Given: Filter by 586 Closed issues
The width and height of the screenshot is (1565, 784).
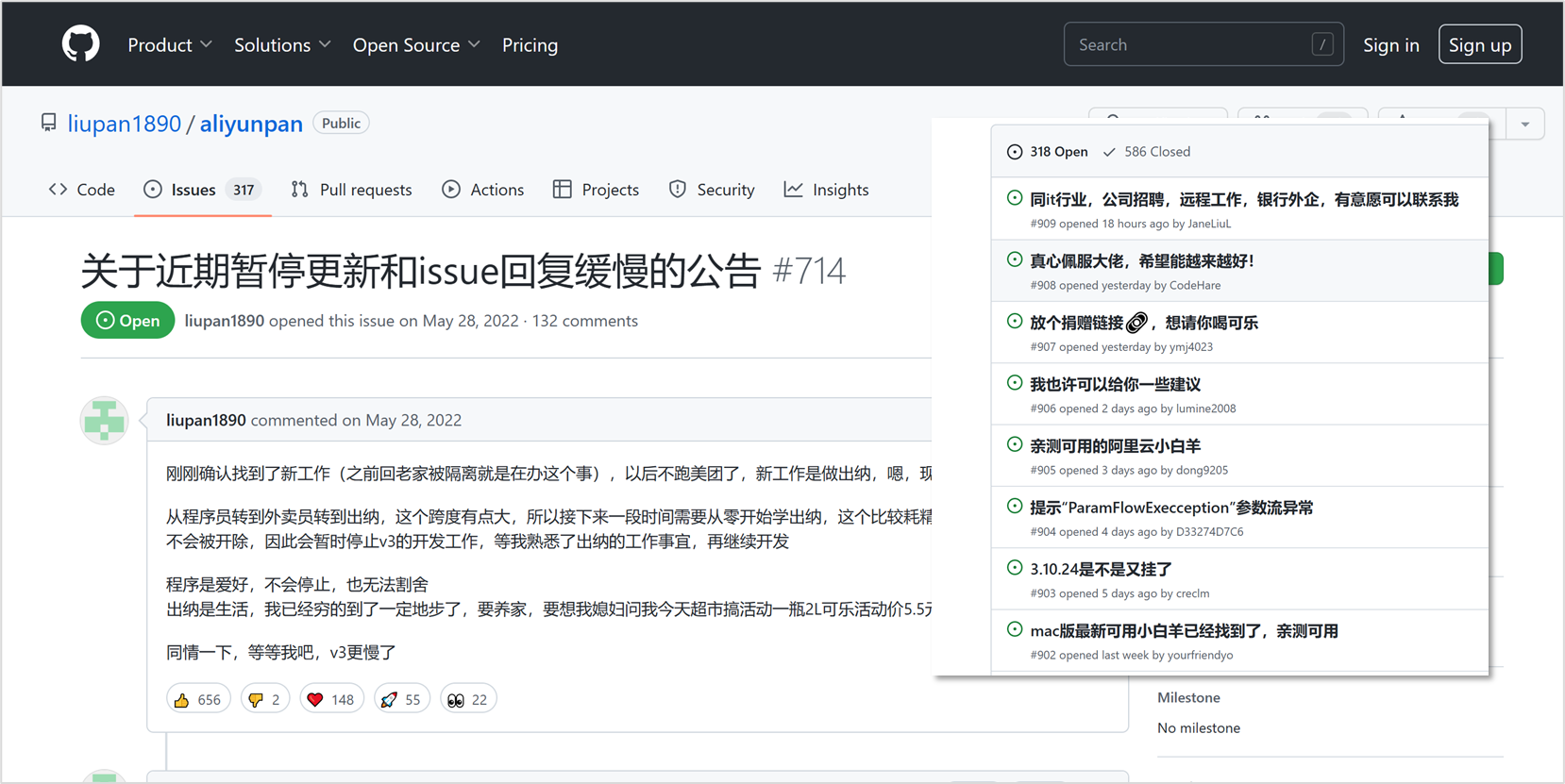Looking at the screenshot, I should coord(1147,152).
